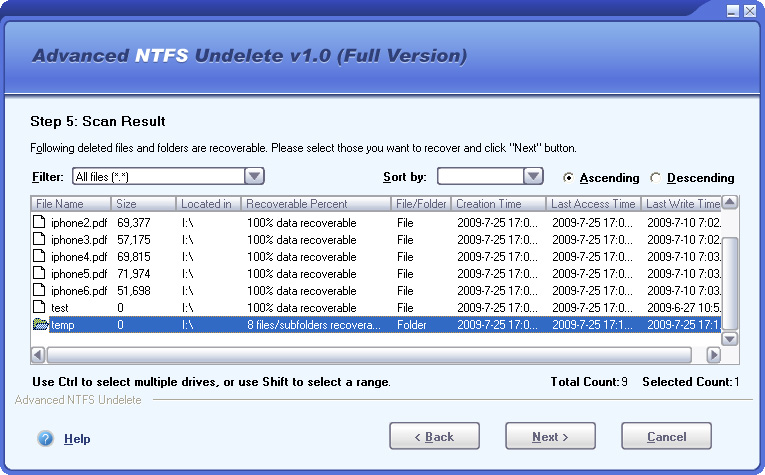The image size is (765, 475).
Task: Open the Help link
Action: click(77, 439)
